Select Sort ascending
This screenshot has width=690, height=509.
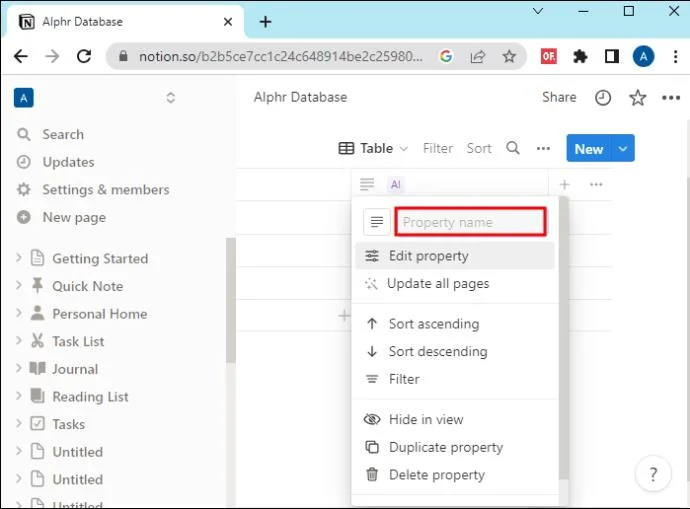tap(455, 324)
